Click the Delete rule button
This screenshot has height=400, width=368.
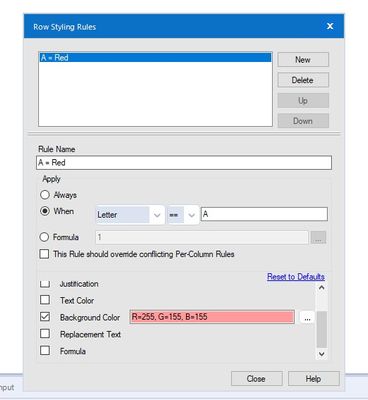[x=303, y=80]
